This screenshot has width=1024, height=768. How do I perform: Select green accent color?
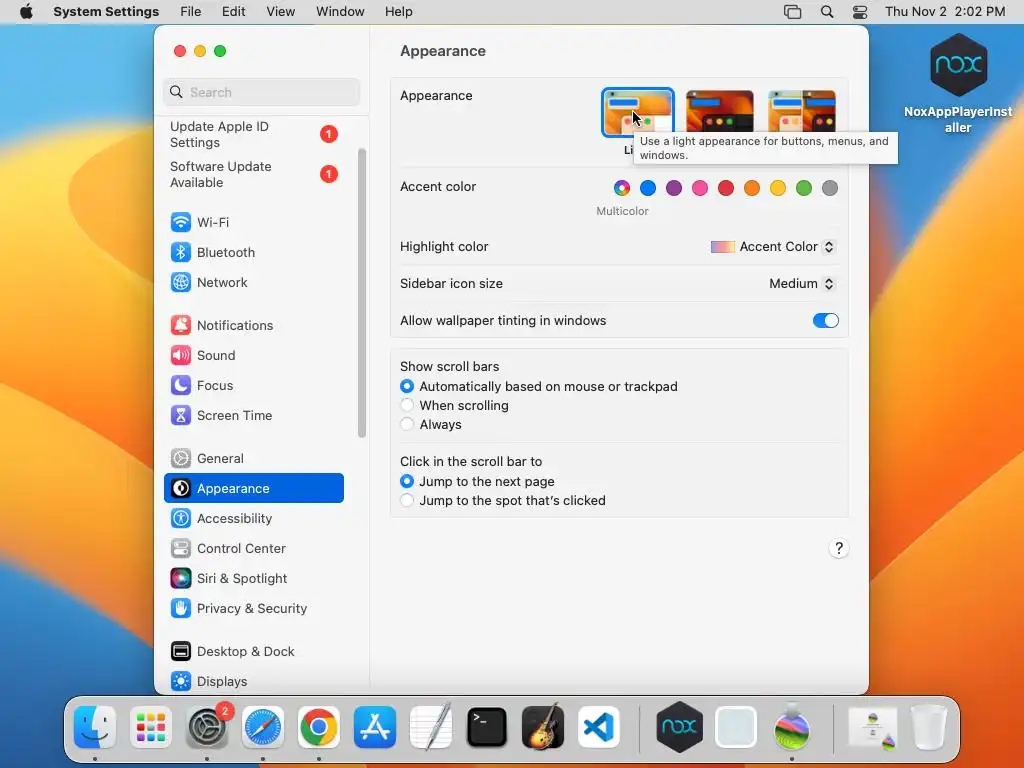804,188
